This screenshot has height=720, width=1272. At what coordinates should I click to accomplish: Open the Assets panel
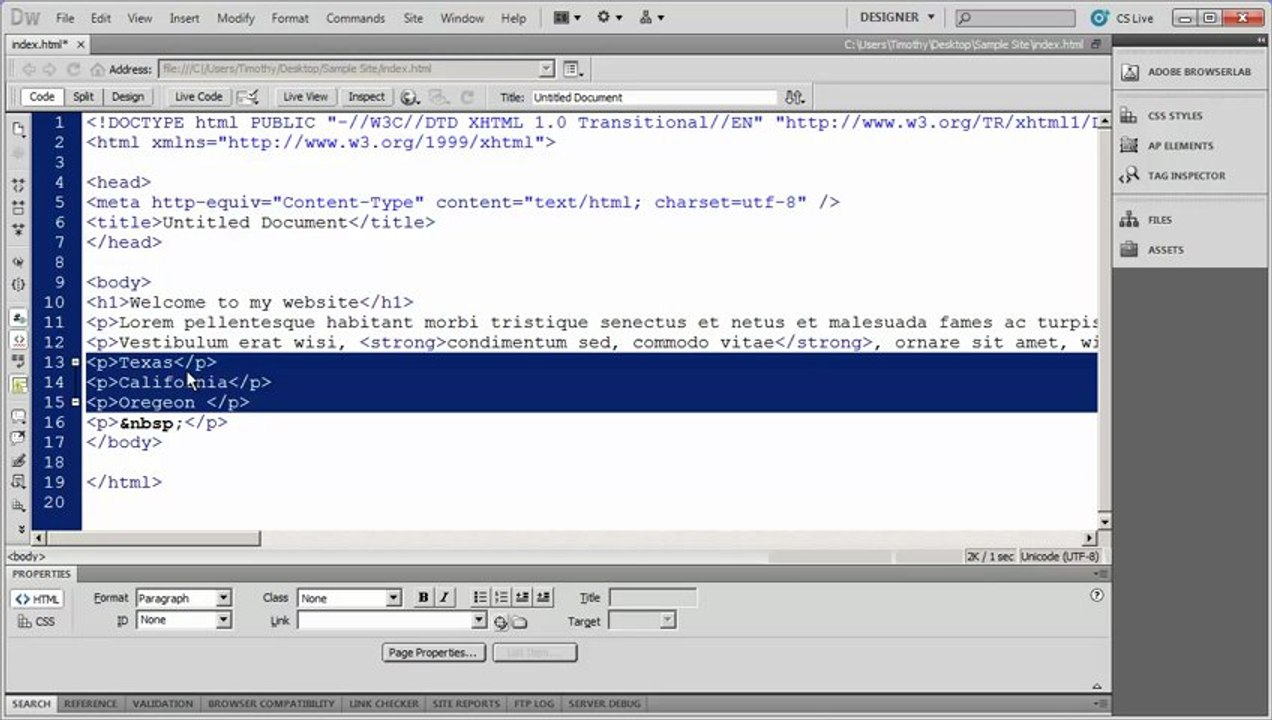[1152, 250]
